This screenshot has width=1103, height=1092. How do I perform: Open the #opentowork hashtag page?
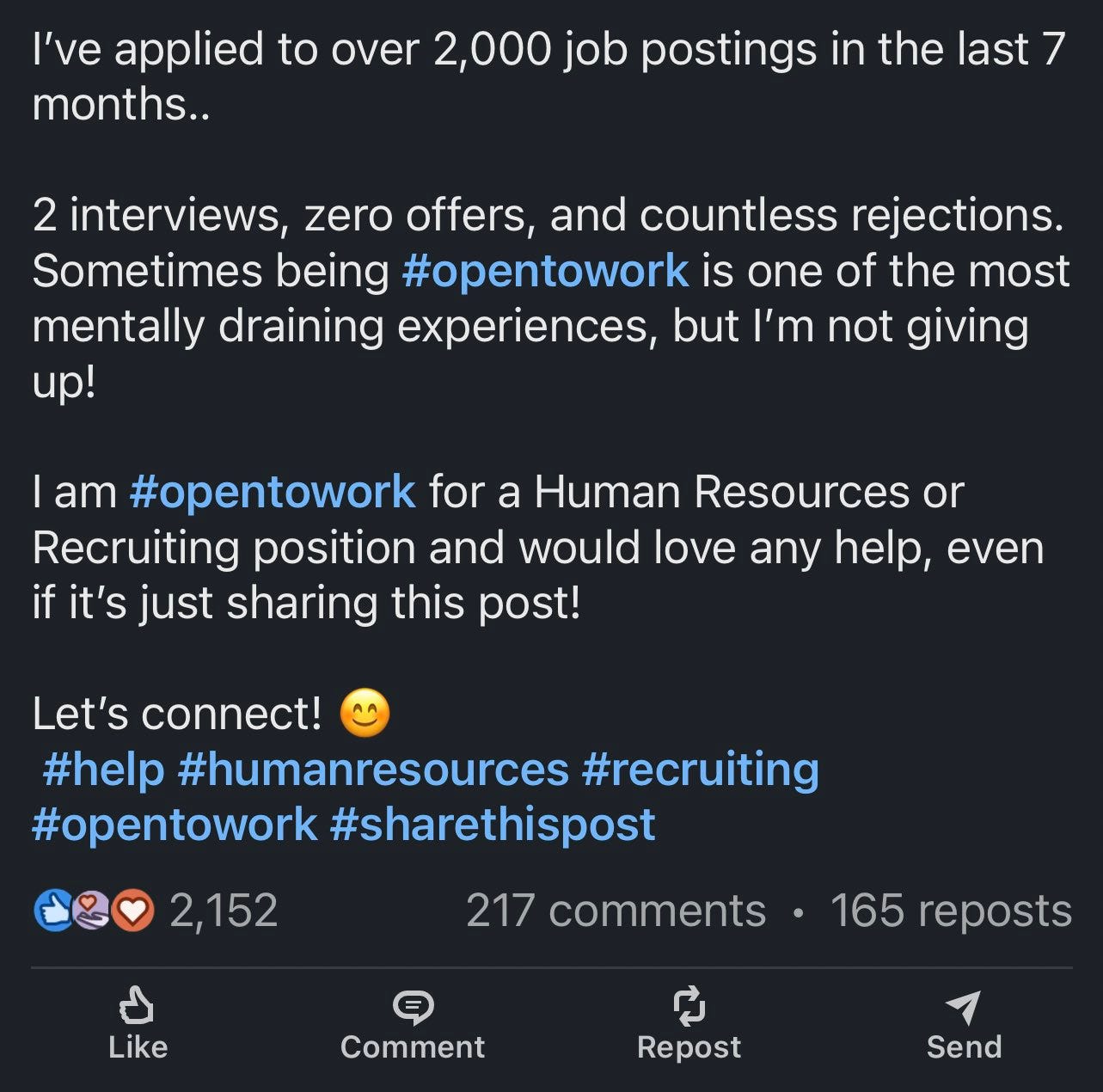click(x=547, y=270)
